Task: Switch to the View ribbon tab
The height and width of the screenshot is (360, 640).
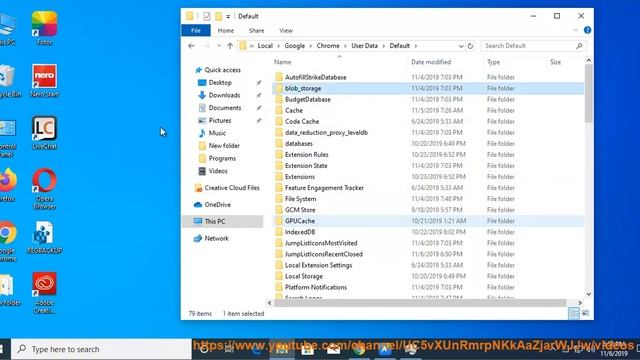Action: point(286,31)
